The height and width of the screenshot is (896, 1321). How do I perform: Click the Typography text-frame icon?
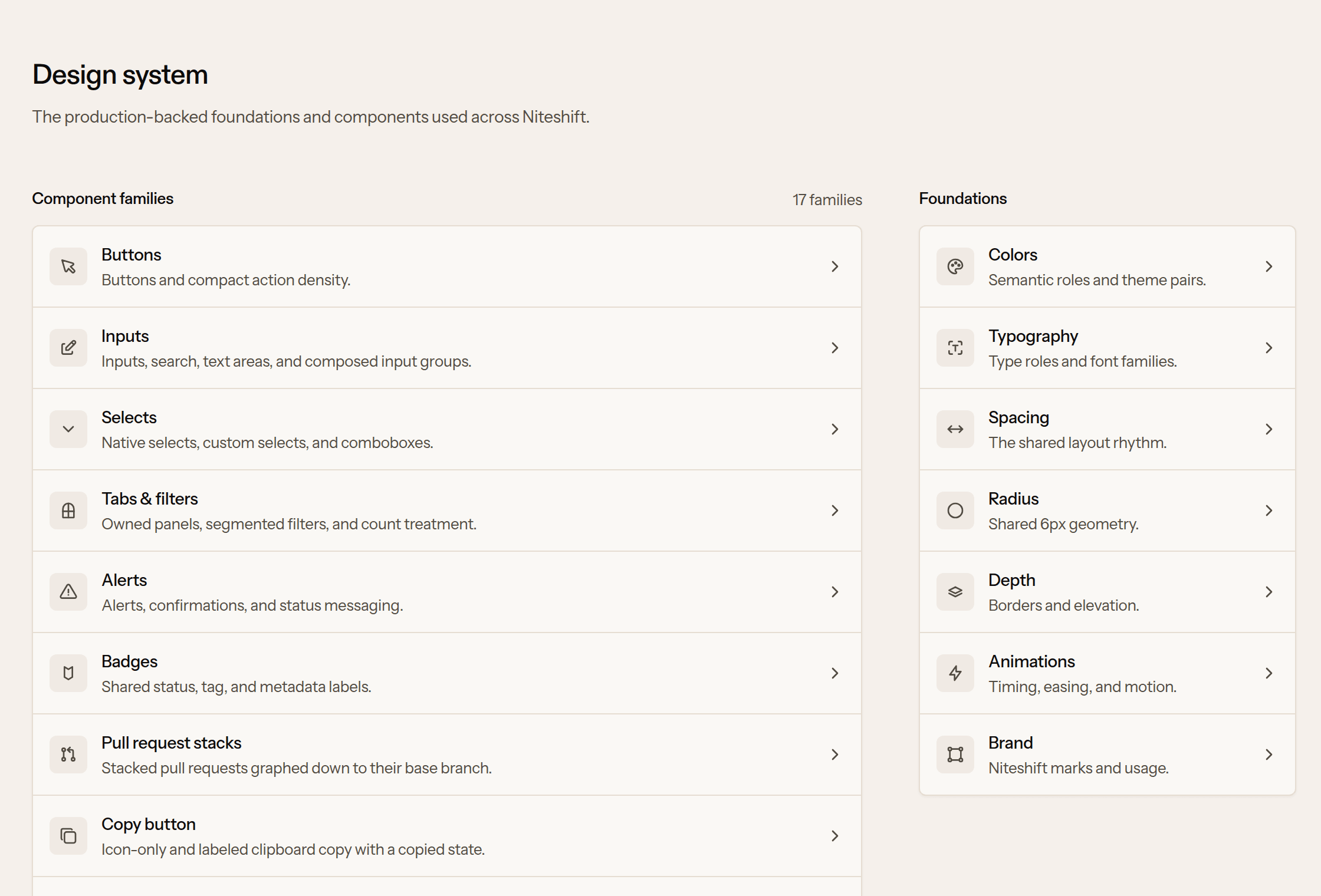pyautogui.click(x=955, y=348)
